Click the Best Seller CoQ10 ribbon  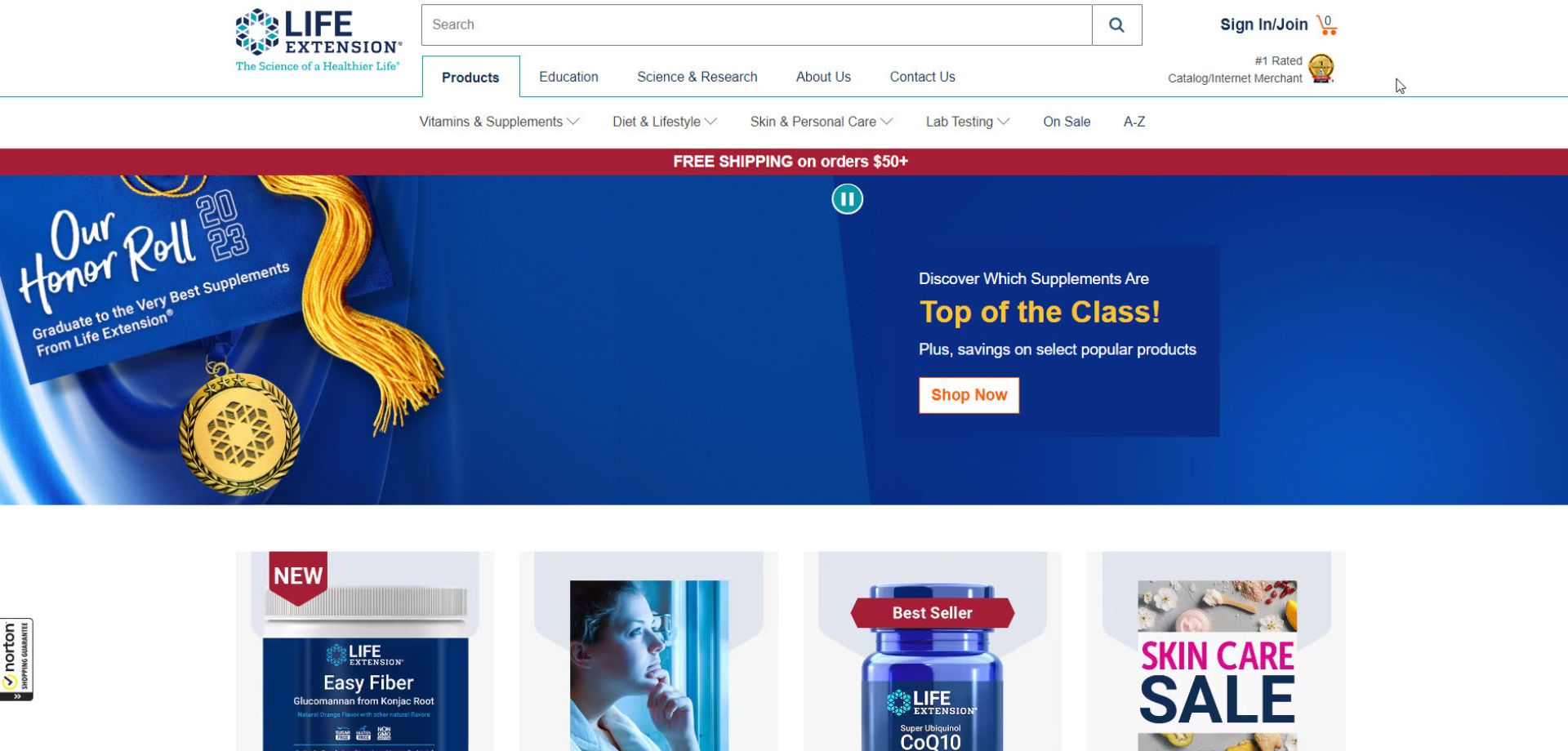click(x=932, y=613)
